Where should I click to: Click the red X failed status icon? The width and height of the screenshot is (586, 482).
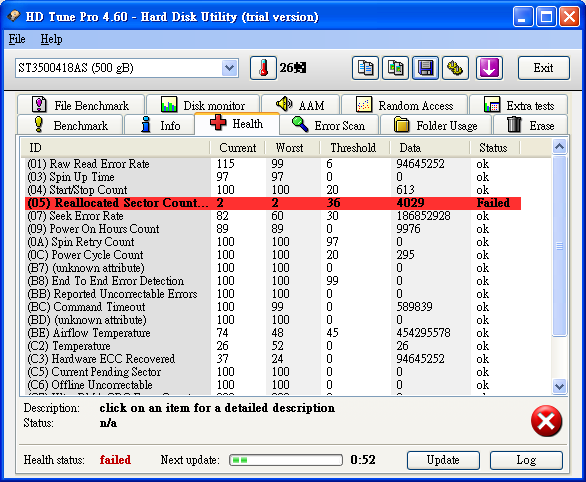pos(546,421)
